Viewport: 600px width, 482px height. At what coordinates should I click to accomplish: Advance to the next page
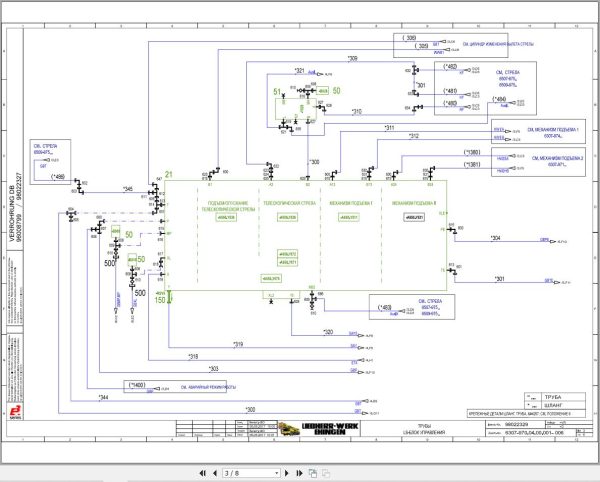point(287,473)
